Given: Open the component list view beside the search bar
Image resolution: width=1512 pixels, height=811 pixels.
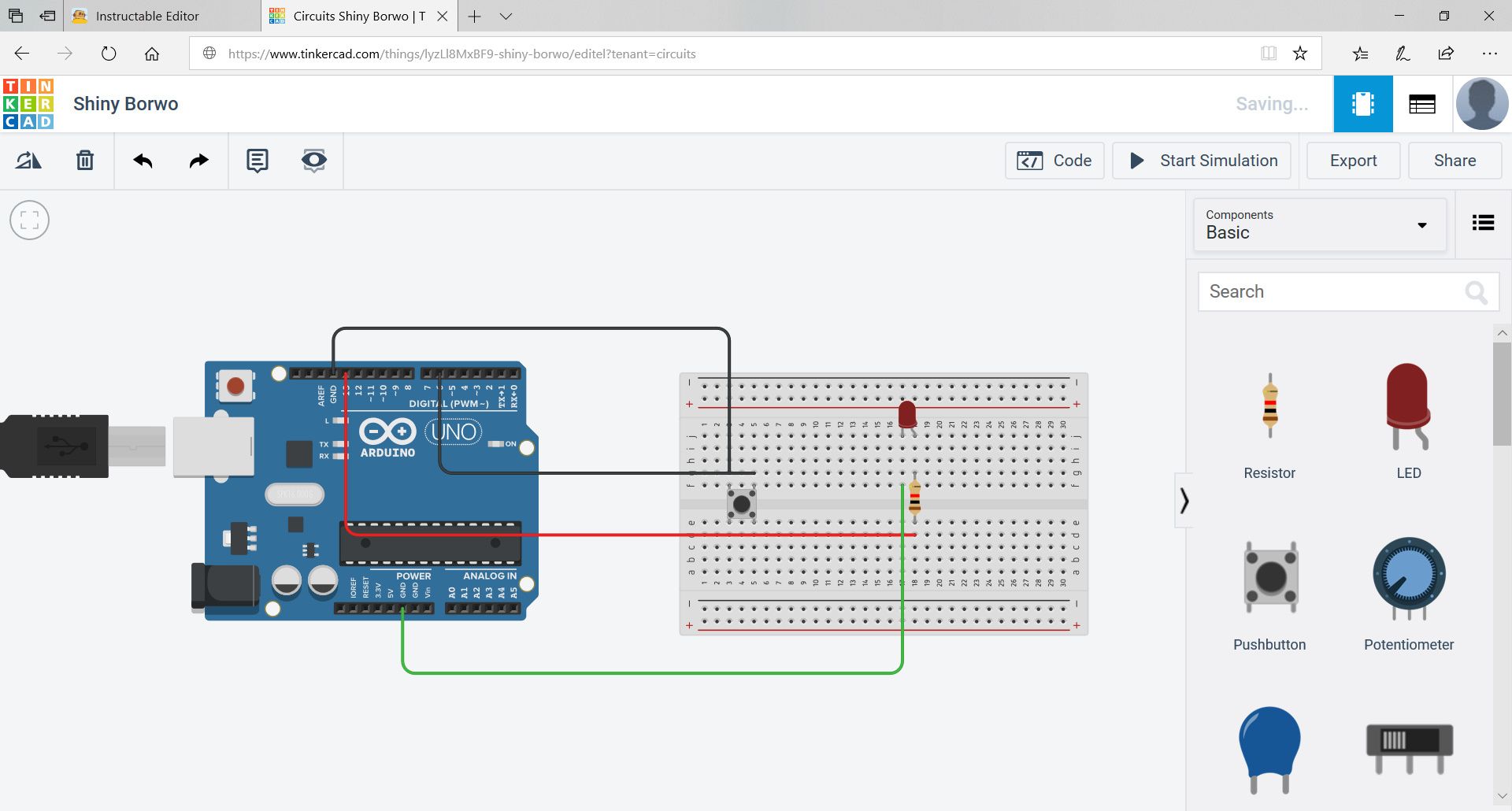Looking at the screenshot, I should (1483, 223).
